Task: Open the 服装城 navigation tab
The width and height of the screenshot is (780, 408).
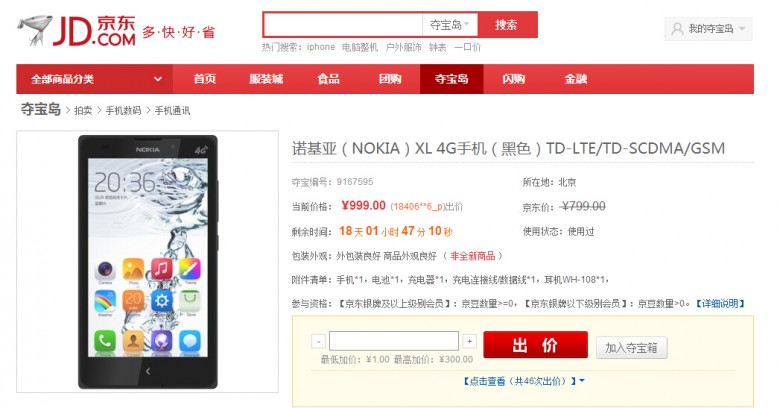Action: pos(266,79)
